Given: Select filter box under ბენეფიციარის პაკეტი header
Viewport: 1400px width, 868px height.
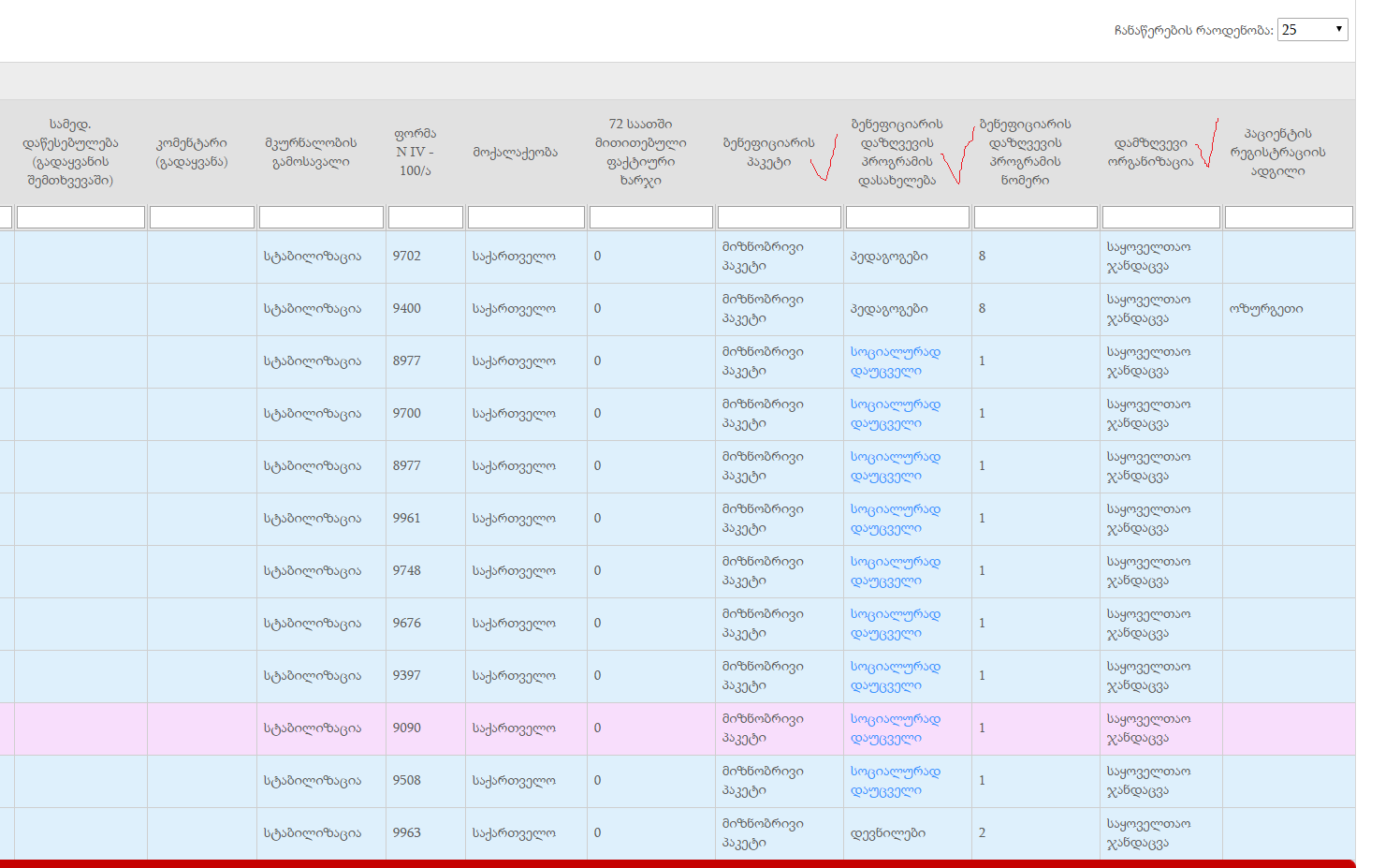Looking at the screenshot, I should click(x=779, y=217).
